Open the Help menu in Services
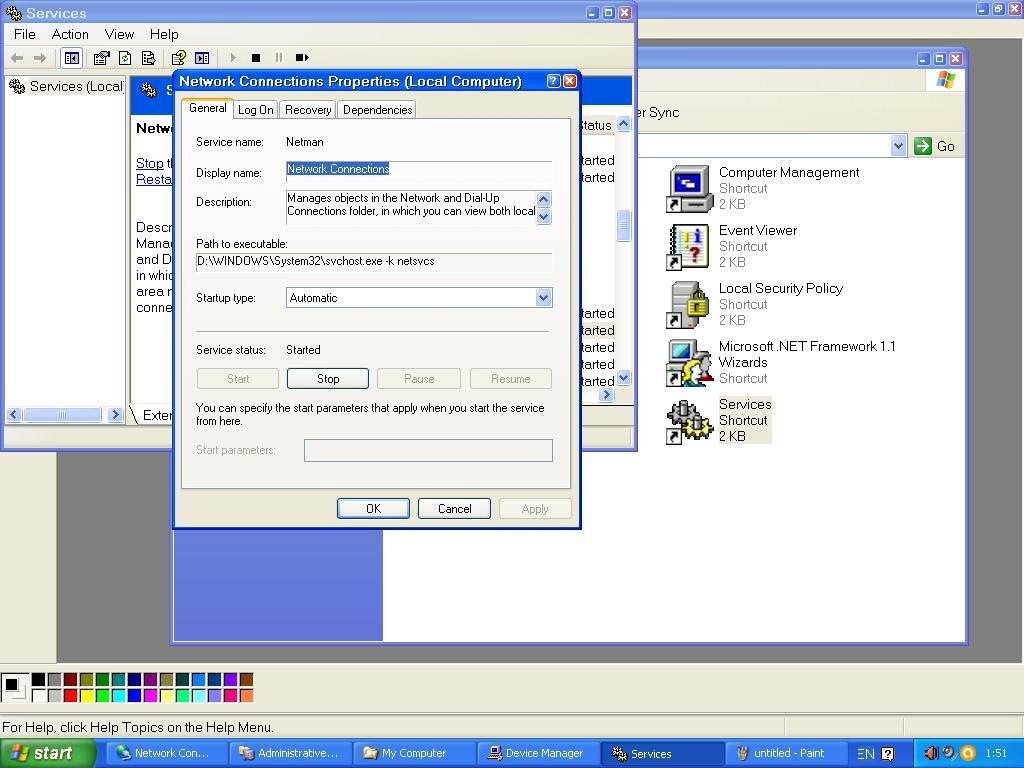The width and height of the screenshot is (1024, 768). (x=164, y=35)
